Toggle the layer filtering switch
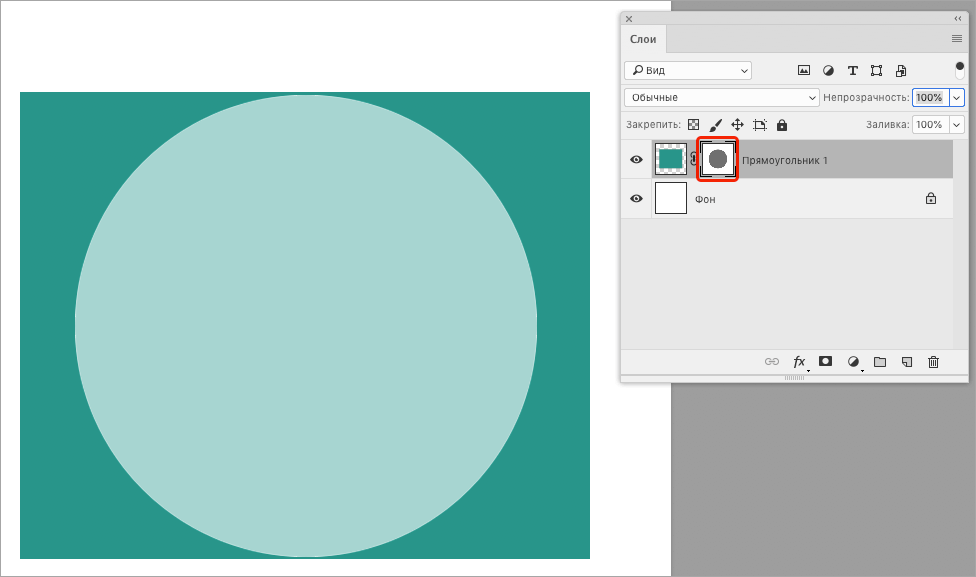 [957, 70]
